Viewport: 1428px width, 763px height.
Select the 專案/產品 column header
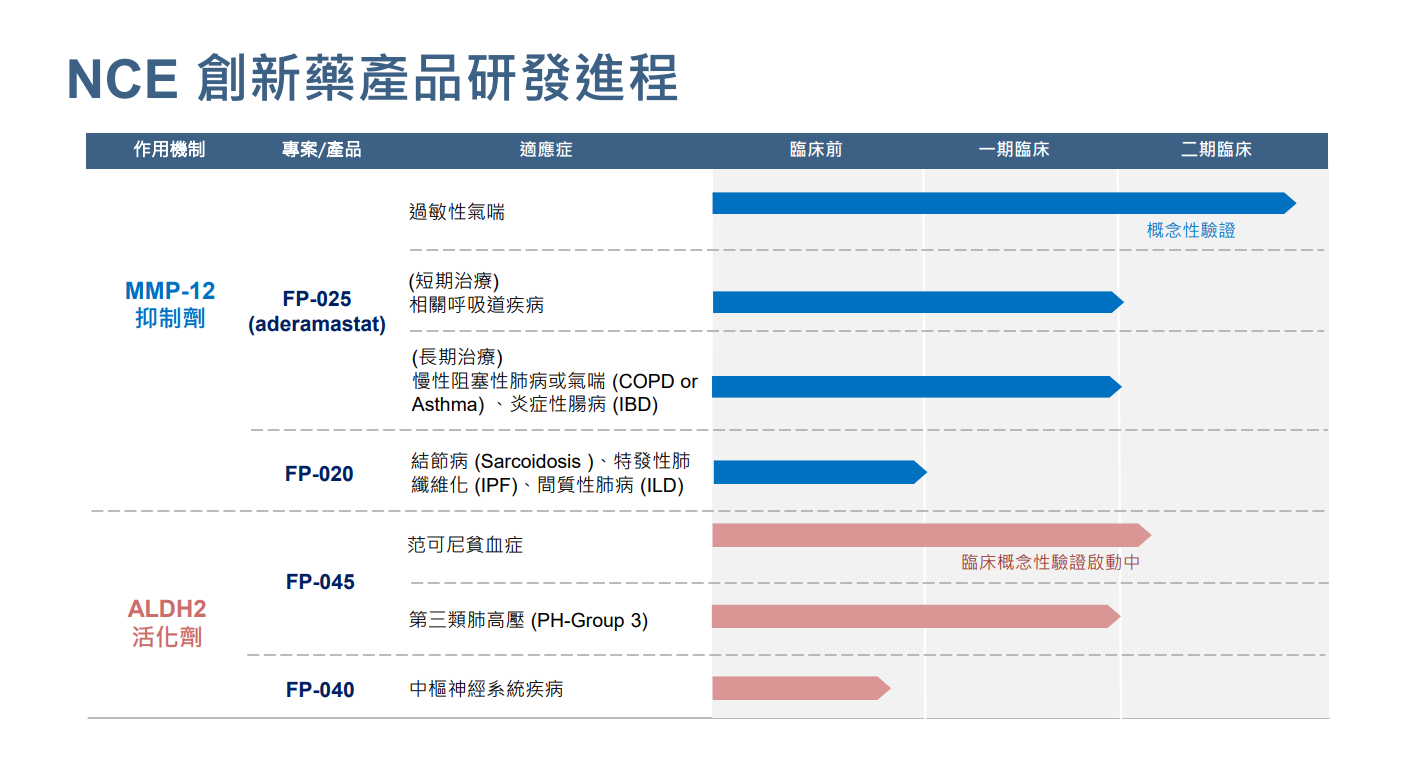[x=320, y=149]
